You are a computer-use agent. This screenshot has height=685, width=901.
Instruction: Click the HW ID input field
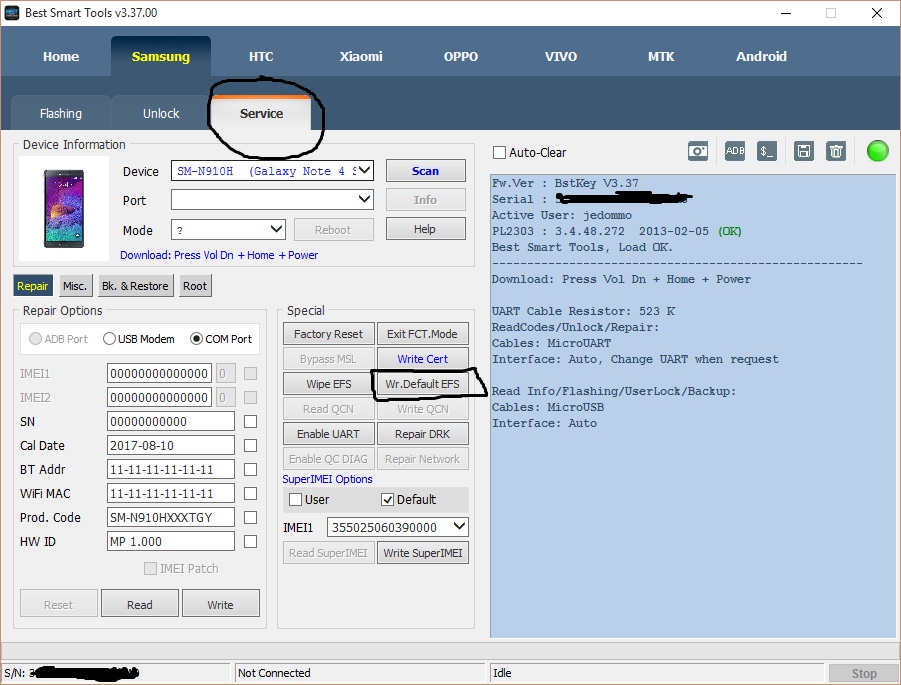[171, 541]
